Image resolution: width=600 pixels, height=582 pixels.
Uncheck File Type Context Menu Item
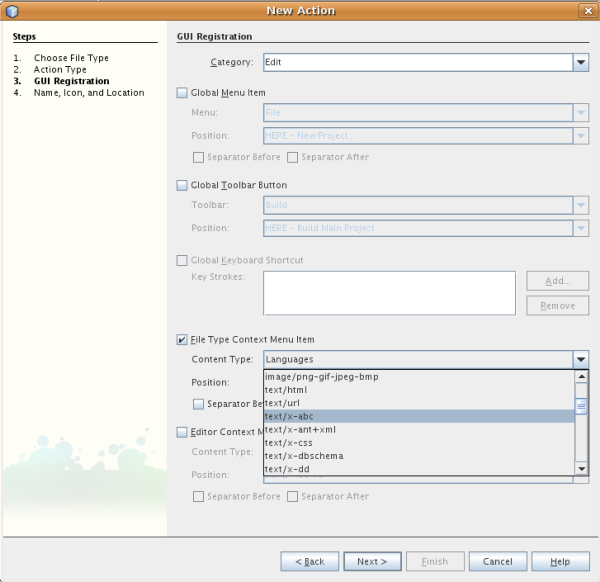tap(182, 340)
